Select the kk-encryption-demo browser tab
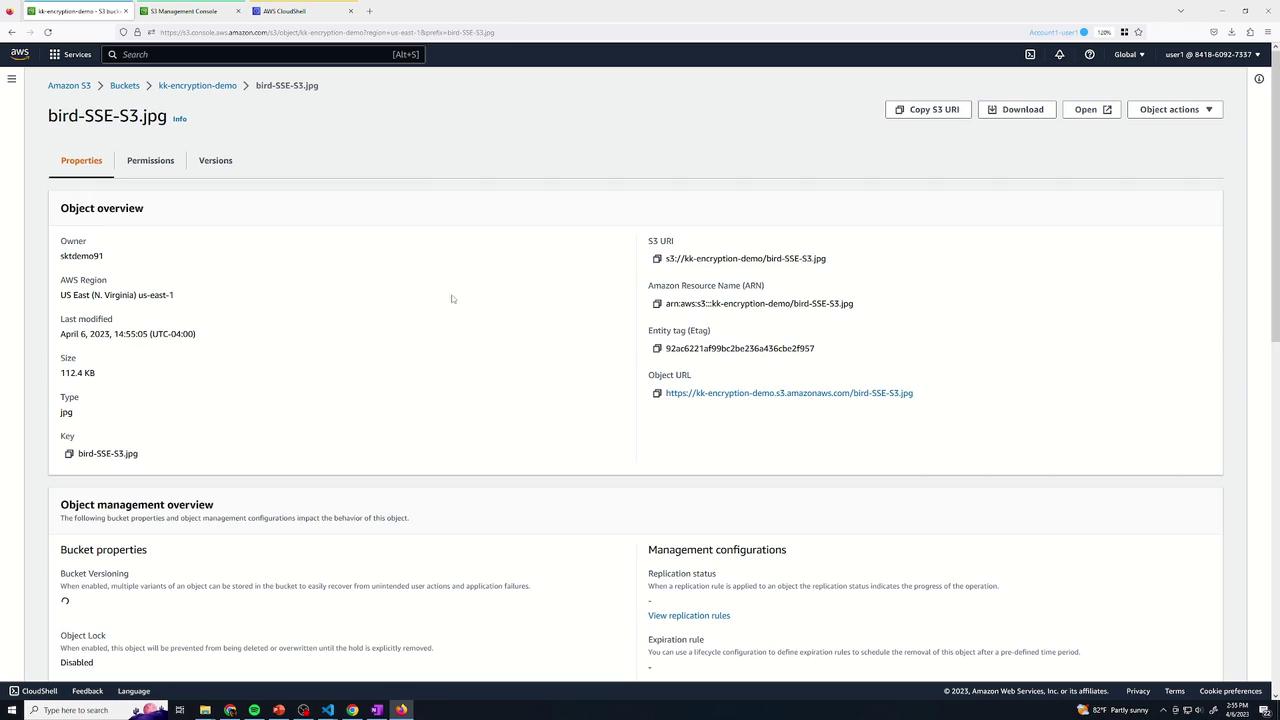Image resolution: width=1280 pixels, height=720 pixels. pos(77,11)
